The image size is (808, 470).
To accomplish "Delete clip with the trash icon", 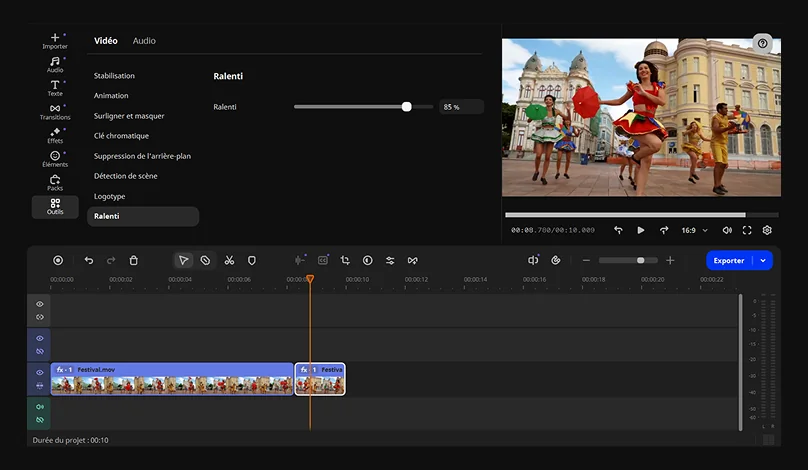I will tap(134, 260).
